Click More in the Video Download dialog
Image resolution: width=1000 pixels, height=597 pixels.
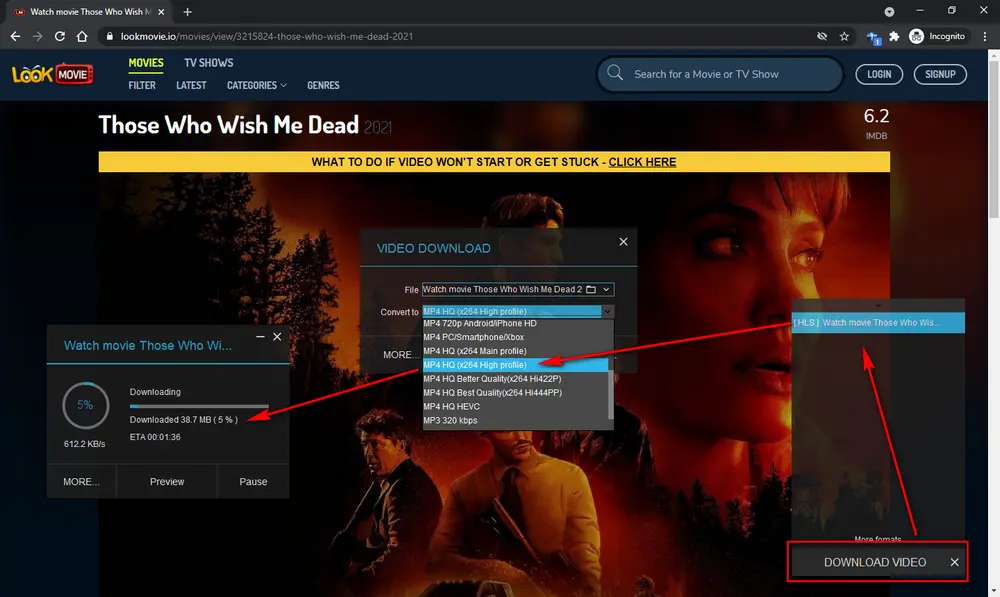(x=401, y=355)
